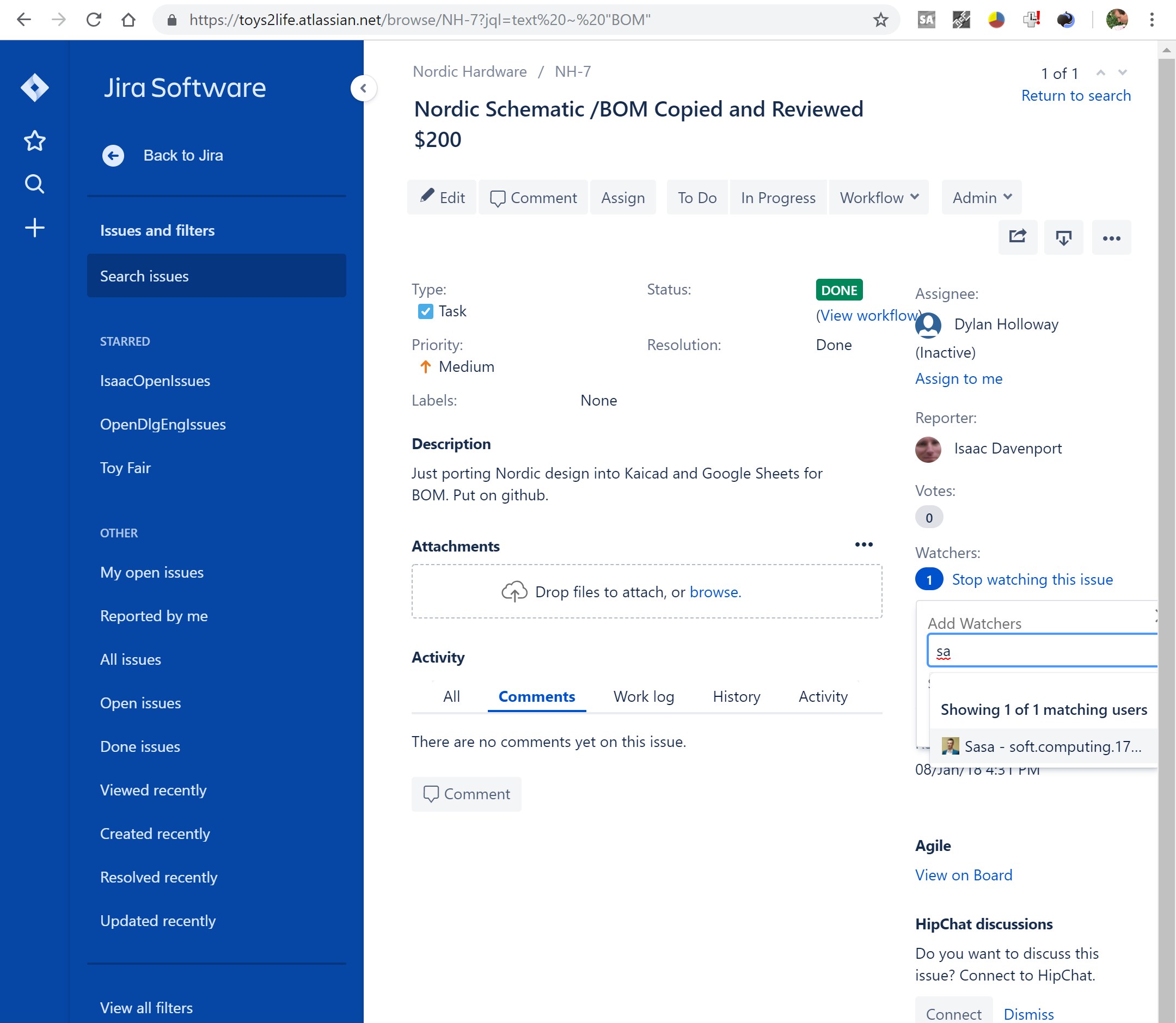Create something new via the plus icon
Screen dimensions: 1176x1023
coord(34,227)
